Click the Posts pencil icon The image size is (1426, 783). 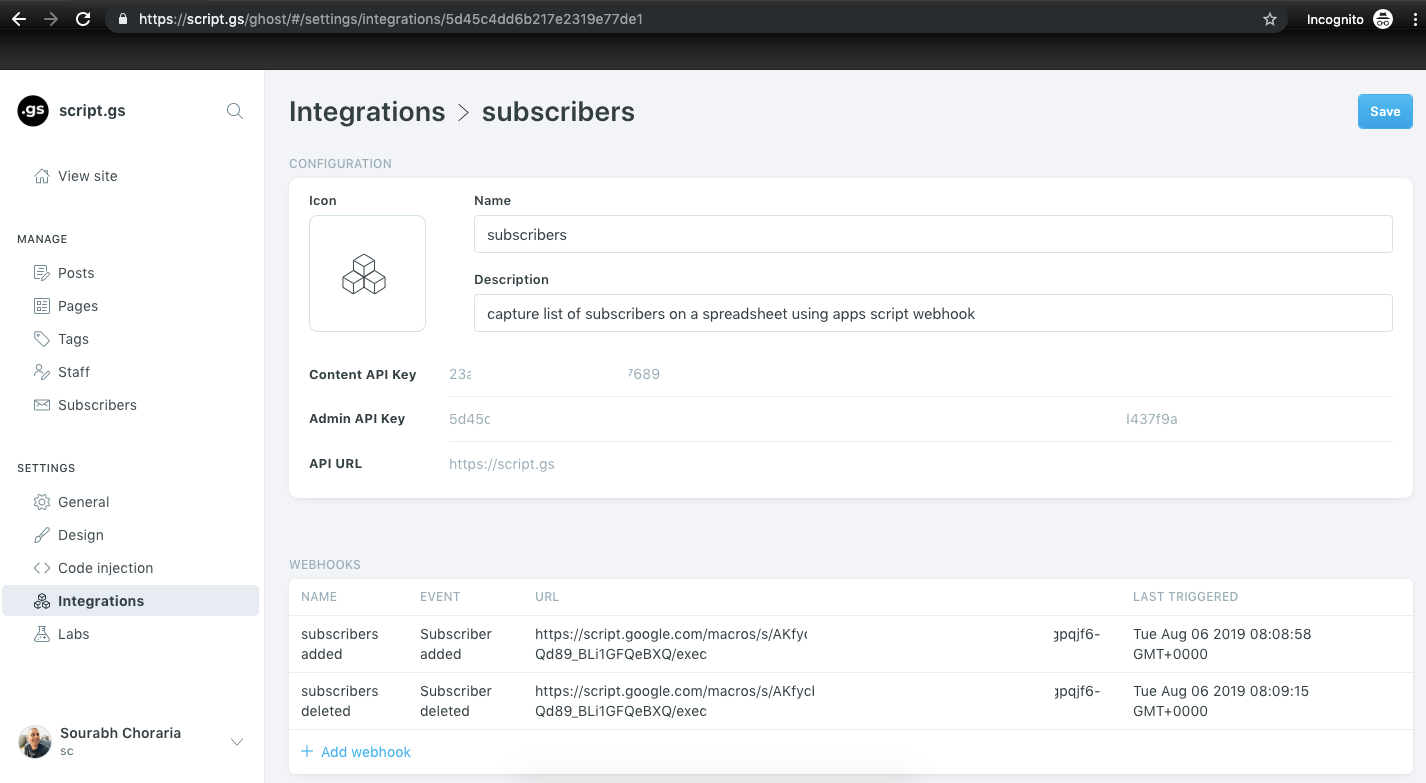click(x=42, y=273)
